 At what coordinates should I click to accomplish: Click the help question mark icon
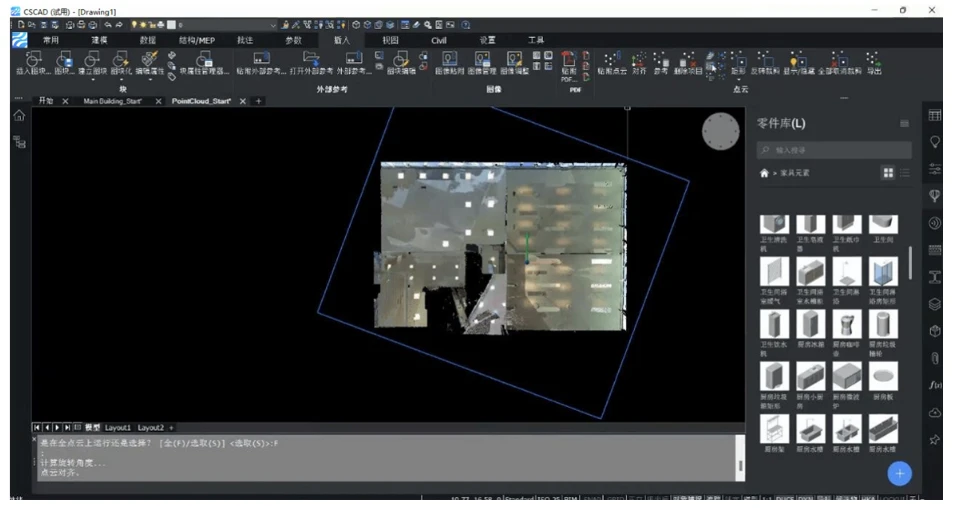click(x=465, y=25)
